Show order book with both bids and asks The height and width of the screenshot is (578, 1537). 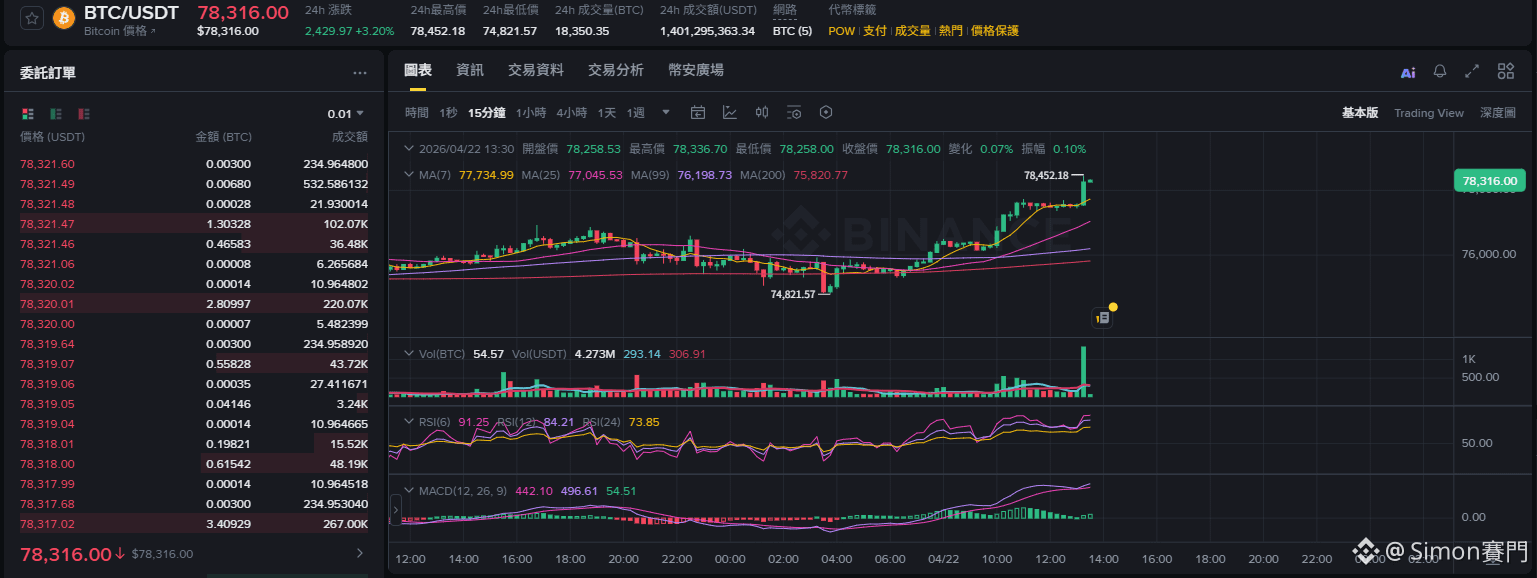28,114
